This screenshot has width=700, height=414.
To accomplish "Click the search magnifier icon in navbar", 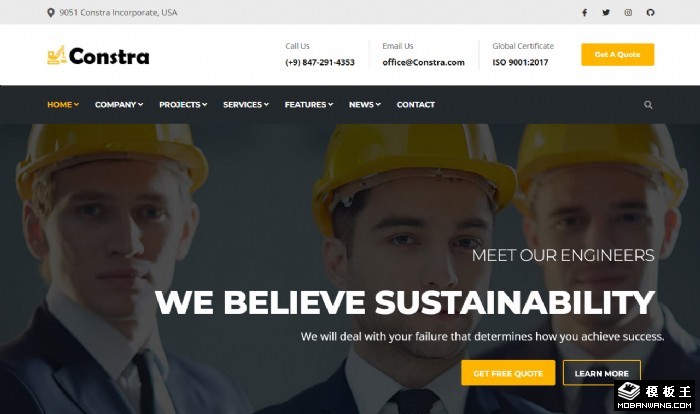I will (648, 105).
